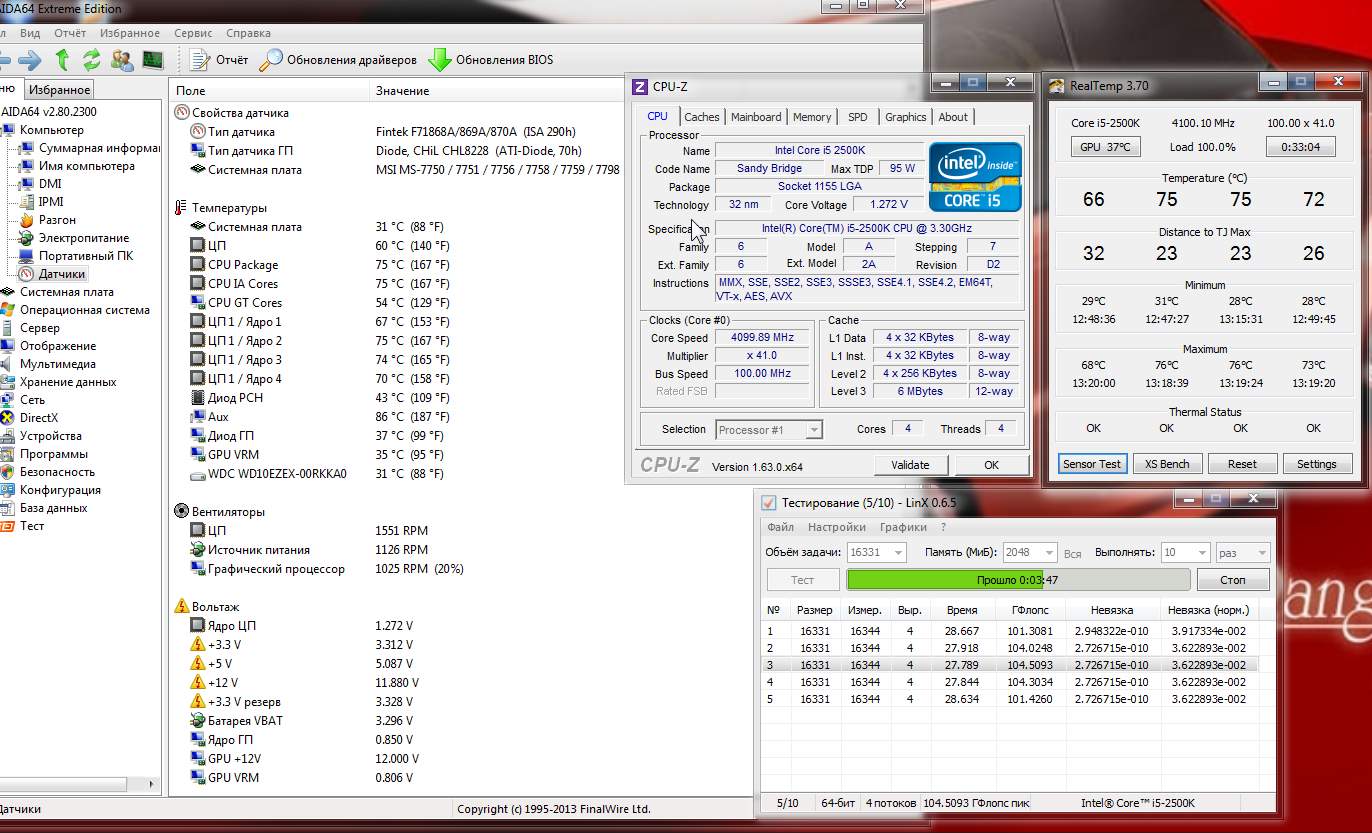
Task: Click the green forward arrow in AIDA64 toolbar
Action: click(29, 60)
